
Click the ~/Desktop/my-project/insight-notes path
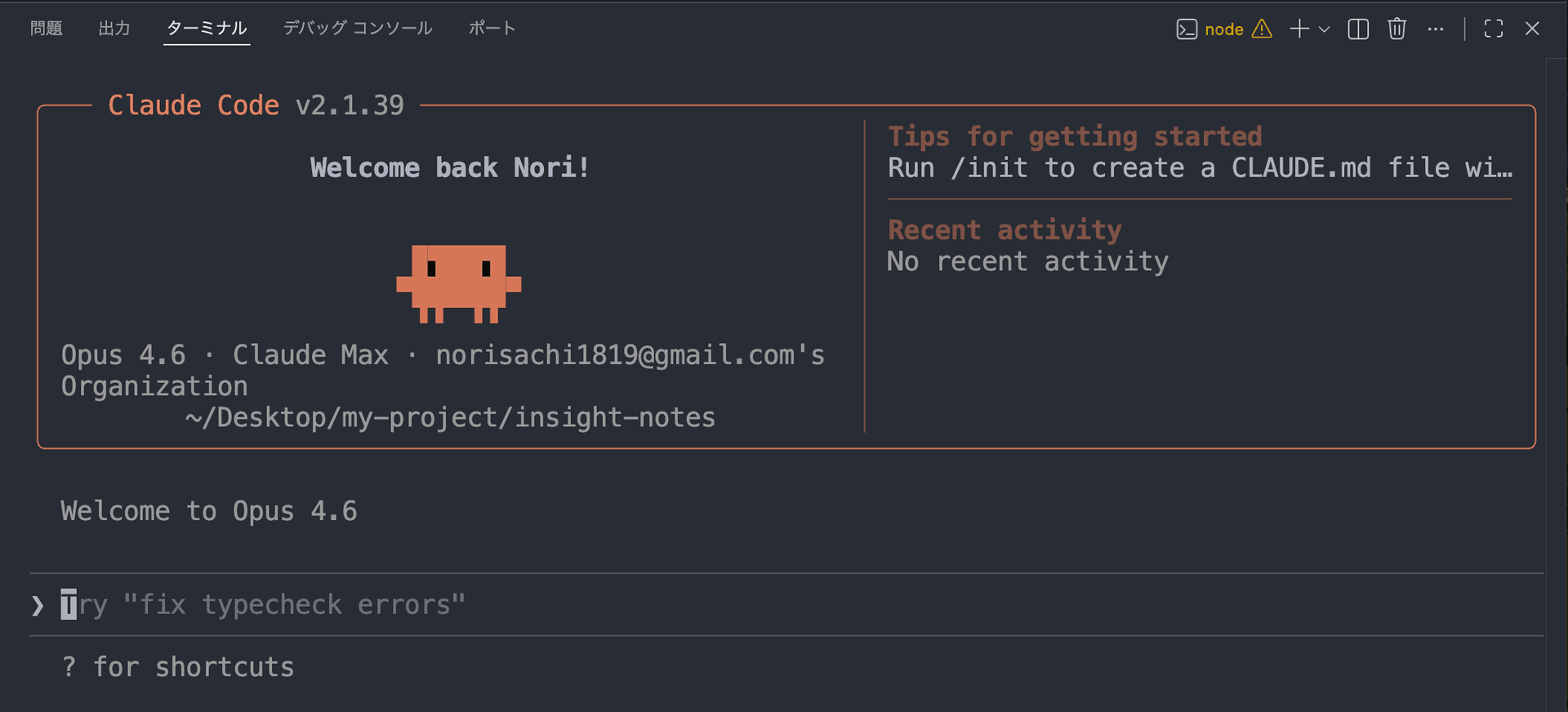pyautogui.click(x=450, y=417)
